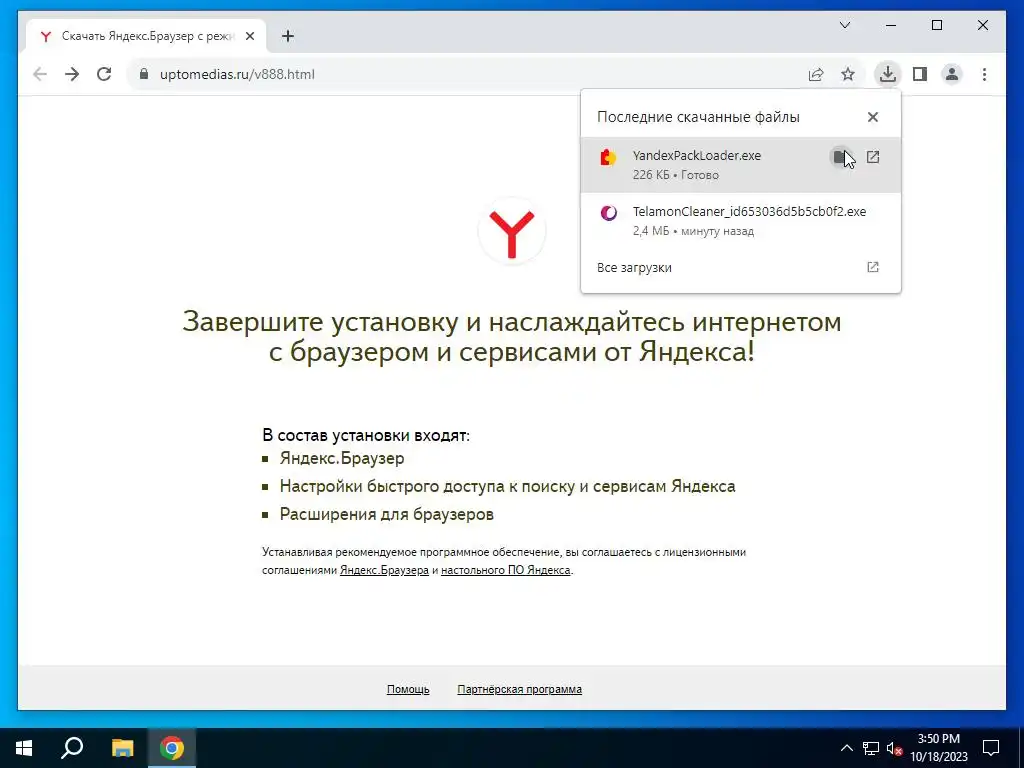Open 'Все загрузки' full downloads page
Viewport: 1024px width, 768px height.
tap(741, 267)
